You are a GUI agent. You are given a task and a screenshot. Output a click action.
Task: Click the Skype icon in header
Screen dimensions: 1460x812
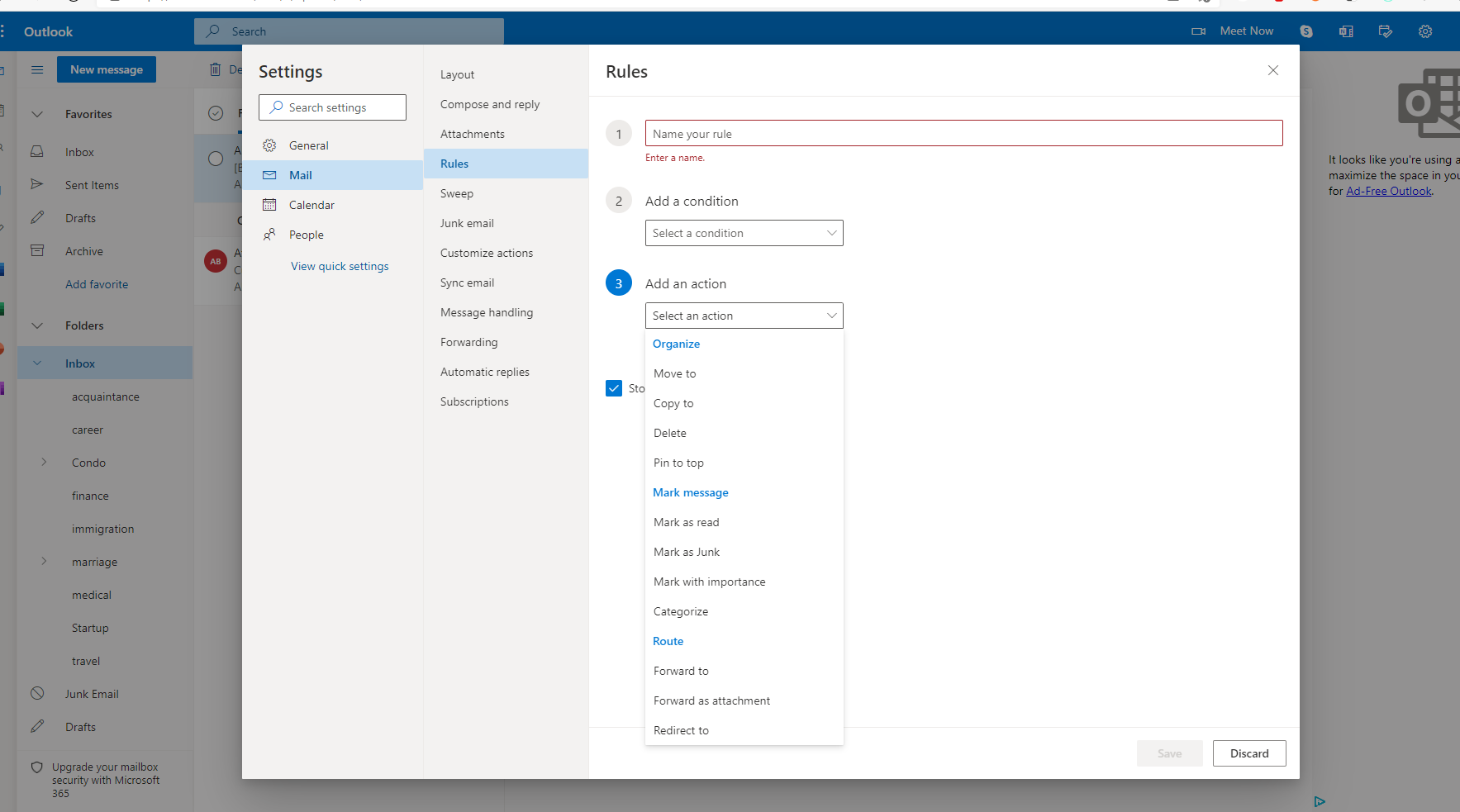pos(1306,31)
